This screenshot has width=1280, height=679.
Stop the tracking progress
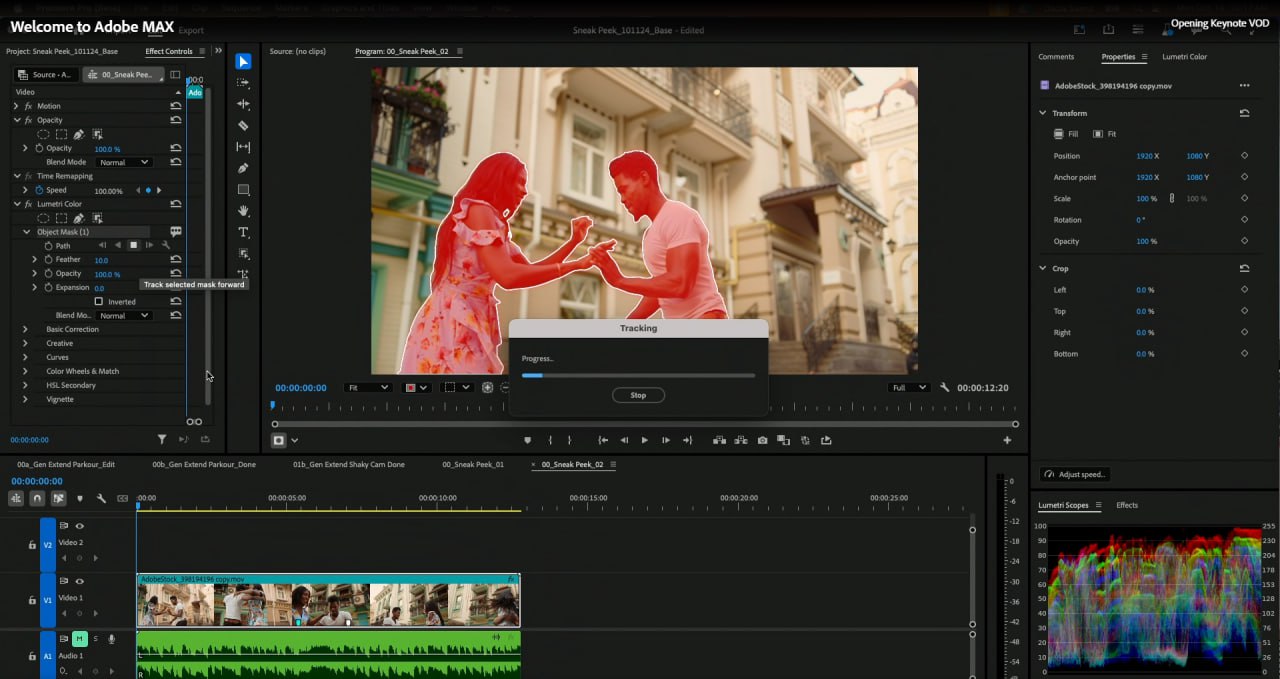tap(638, 395)
